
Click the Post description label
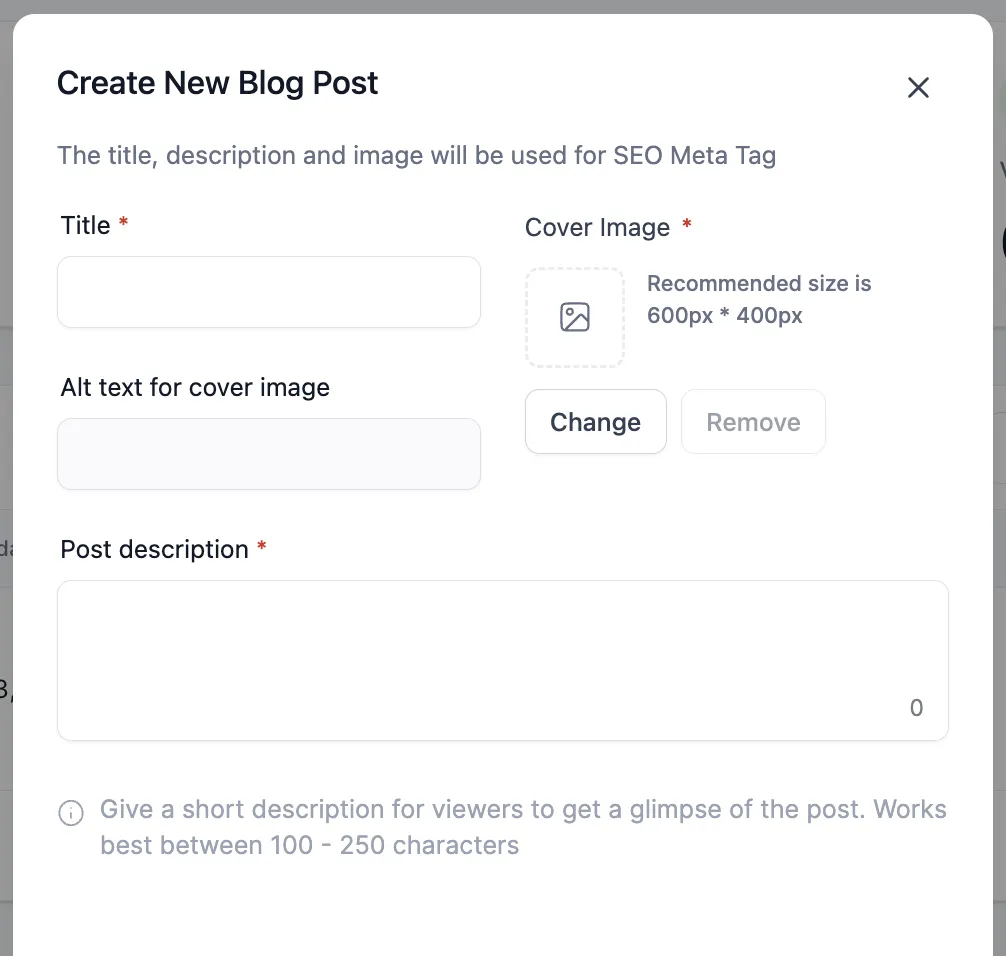(154, 550)
